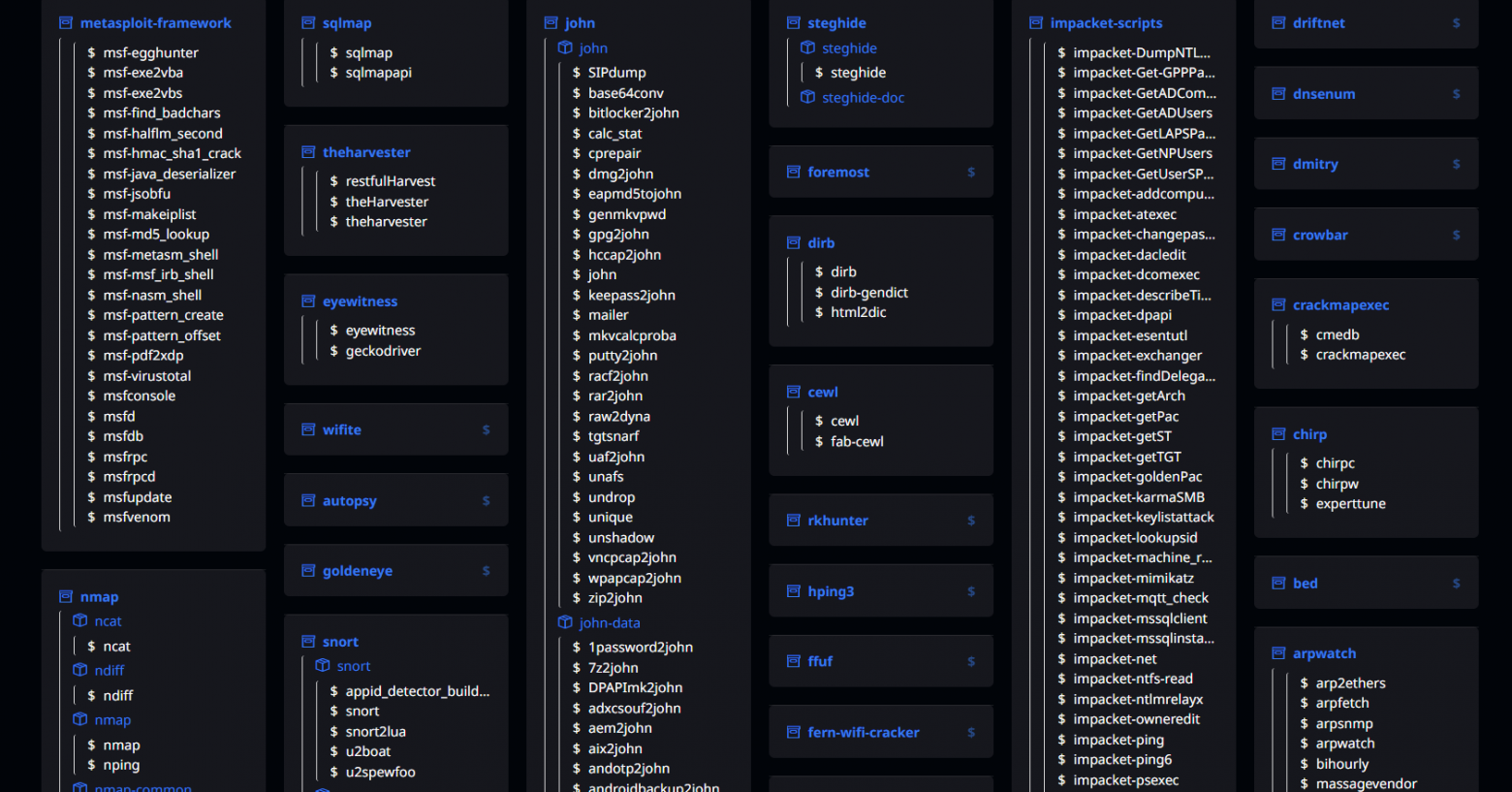Expand driftnet commands with its dollar icon

click(1457, 23)
